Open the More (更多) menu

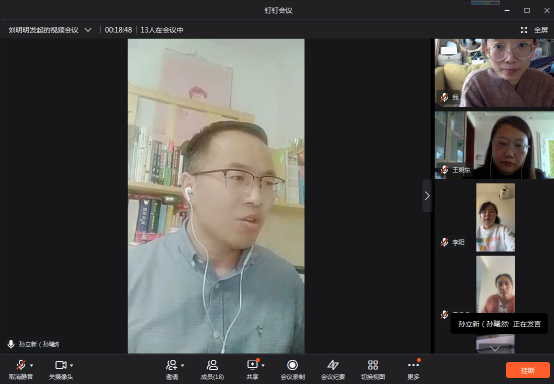tap(413, 370)
